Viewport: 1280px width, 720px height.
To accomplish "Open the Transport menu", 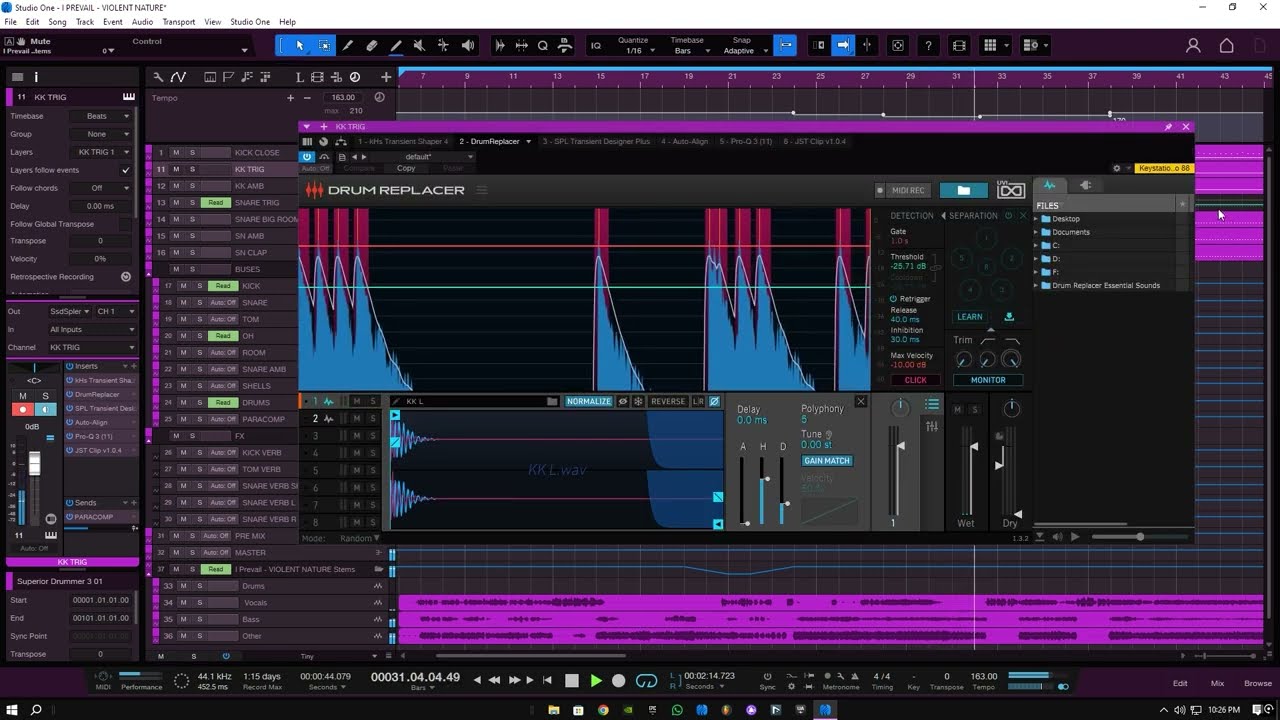I will point(179,21).
